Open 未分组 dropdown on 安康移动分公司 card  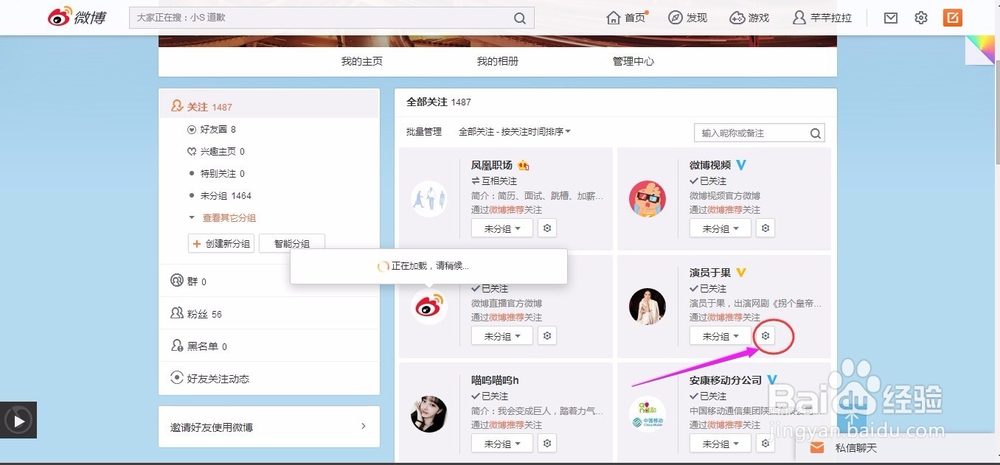[x=720, y=443]
